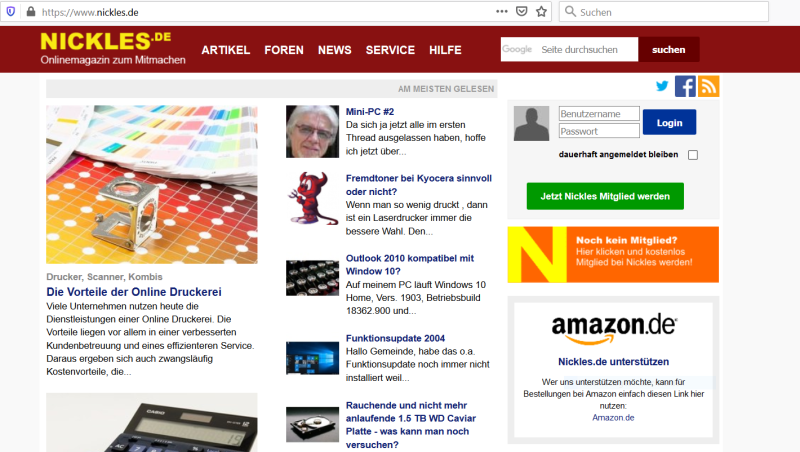Open the RSS feed icon
The height and width of the screenshot is (452, 800).
click(x=709, y=86)
